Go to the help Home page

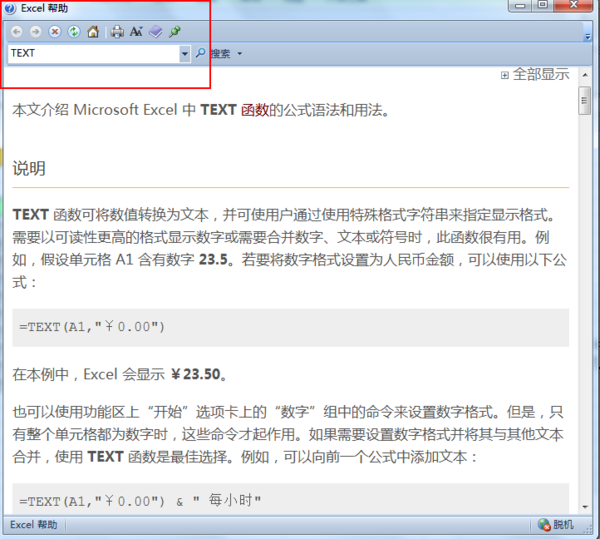pos(93,32)
